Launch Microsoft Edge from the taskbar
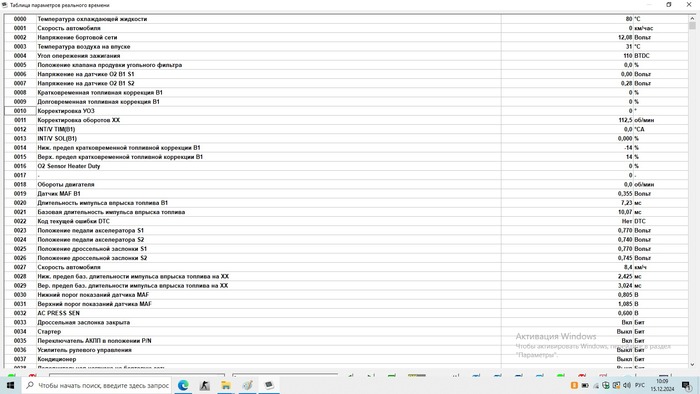The image size is (700, 394). point(183,385)
